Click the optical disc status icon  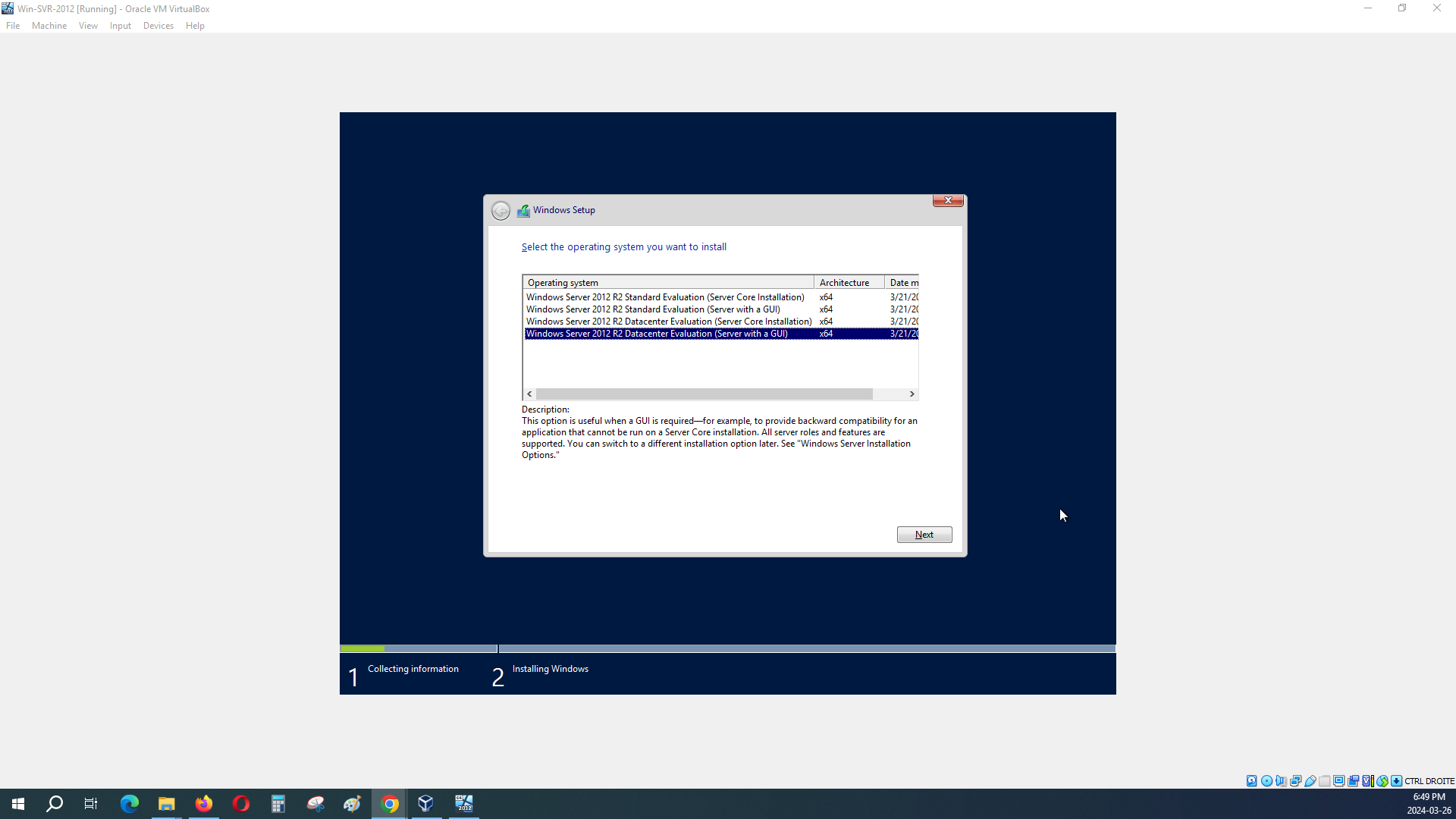coord(1266,781)
